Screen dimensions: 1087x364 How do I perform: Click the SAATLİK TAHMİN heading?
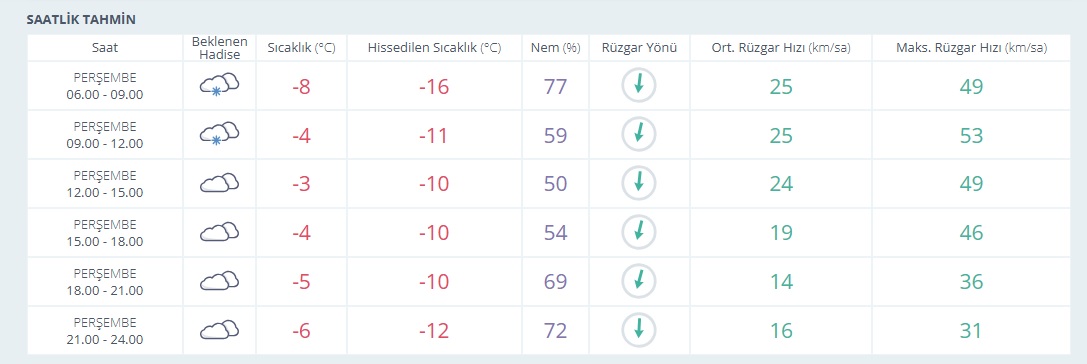(81, 19)
